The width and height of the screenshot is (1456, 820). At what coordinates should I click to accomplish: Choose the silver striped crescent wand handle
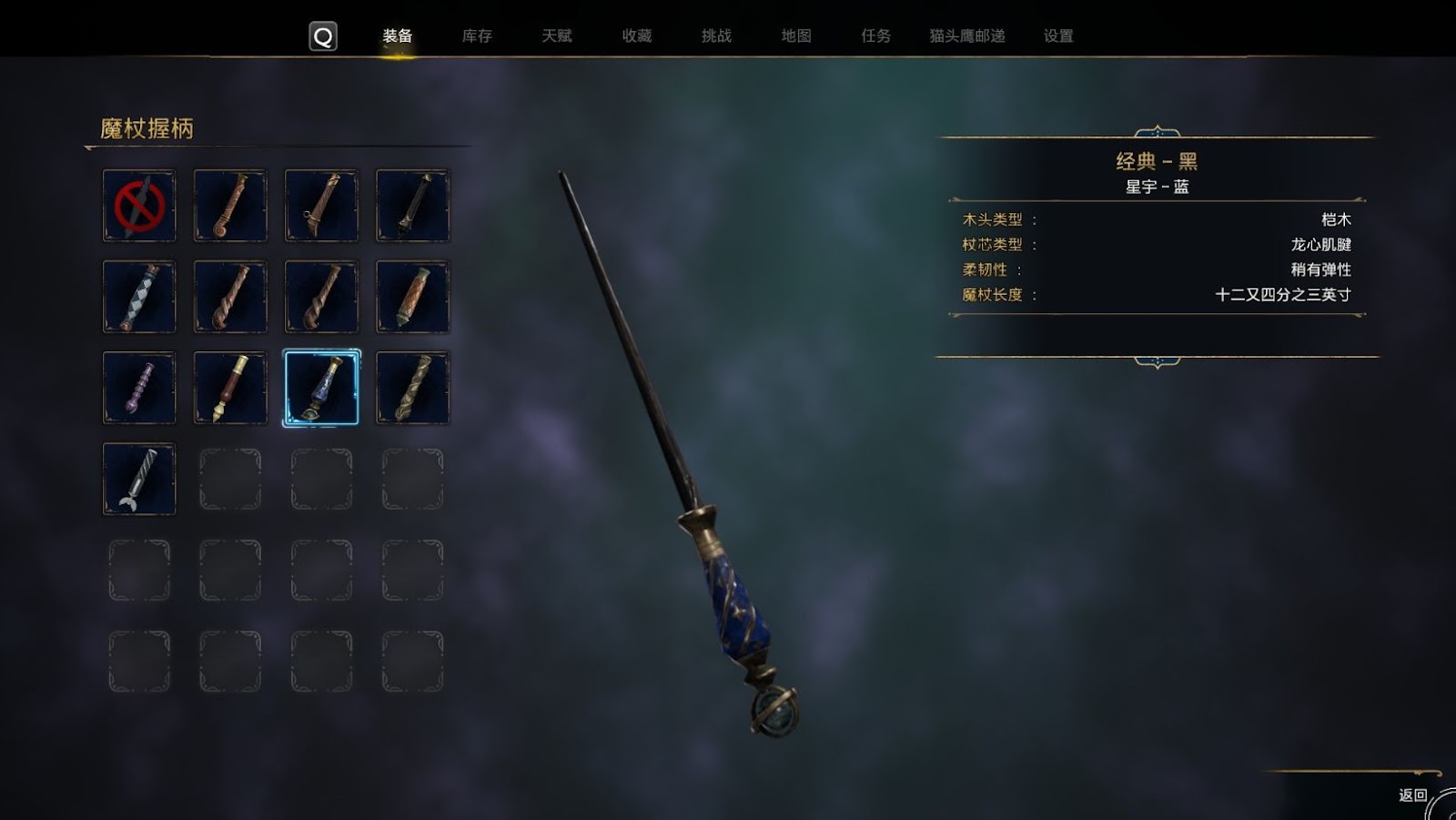pos(139,479)
